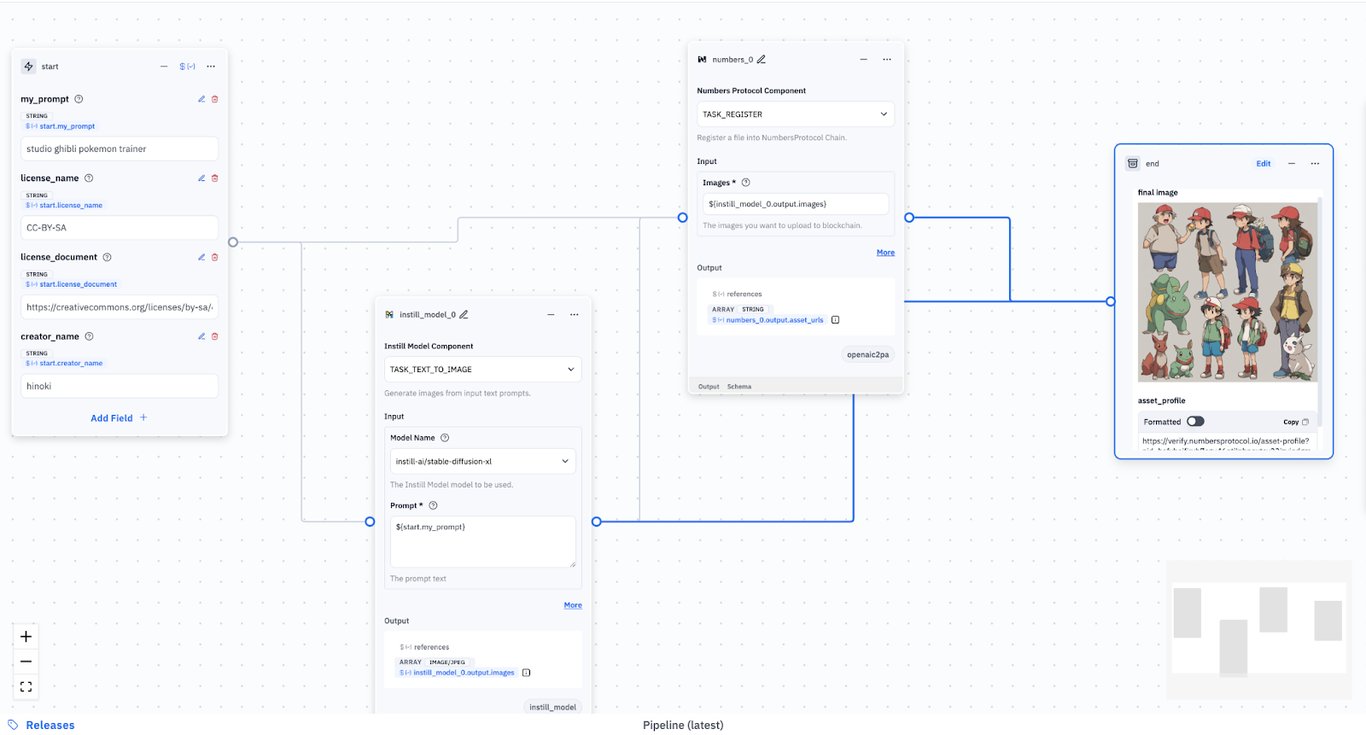Image resolution: width=1366 pixels, height=735 pixels.
Task: Open the end node three-dot menu
Action: (1315, 163)
